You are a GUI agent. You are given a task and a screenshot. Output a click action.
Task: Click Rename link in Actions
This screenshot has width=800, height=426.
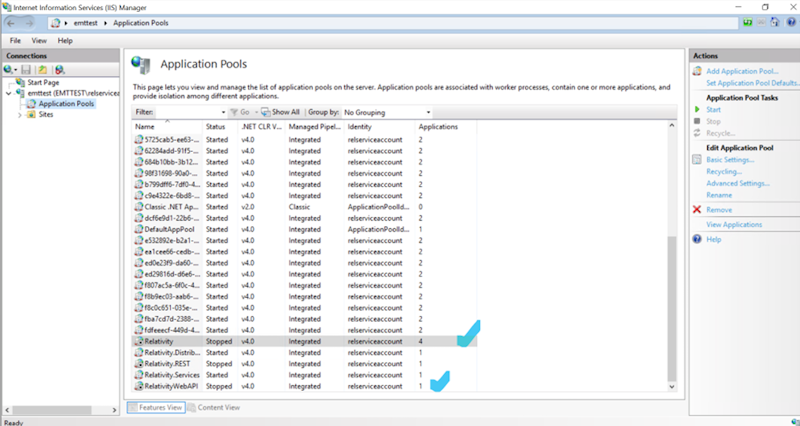(719, 195)
